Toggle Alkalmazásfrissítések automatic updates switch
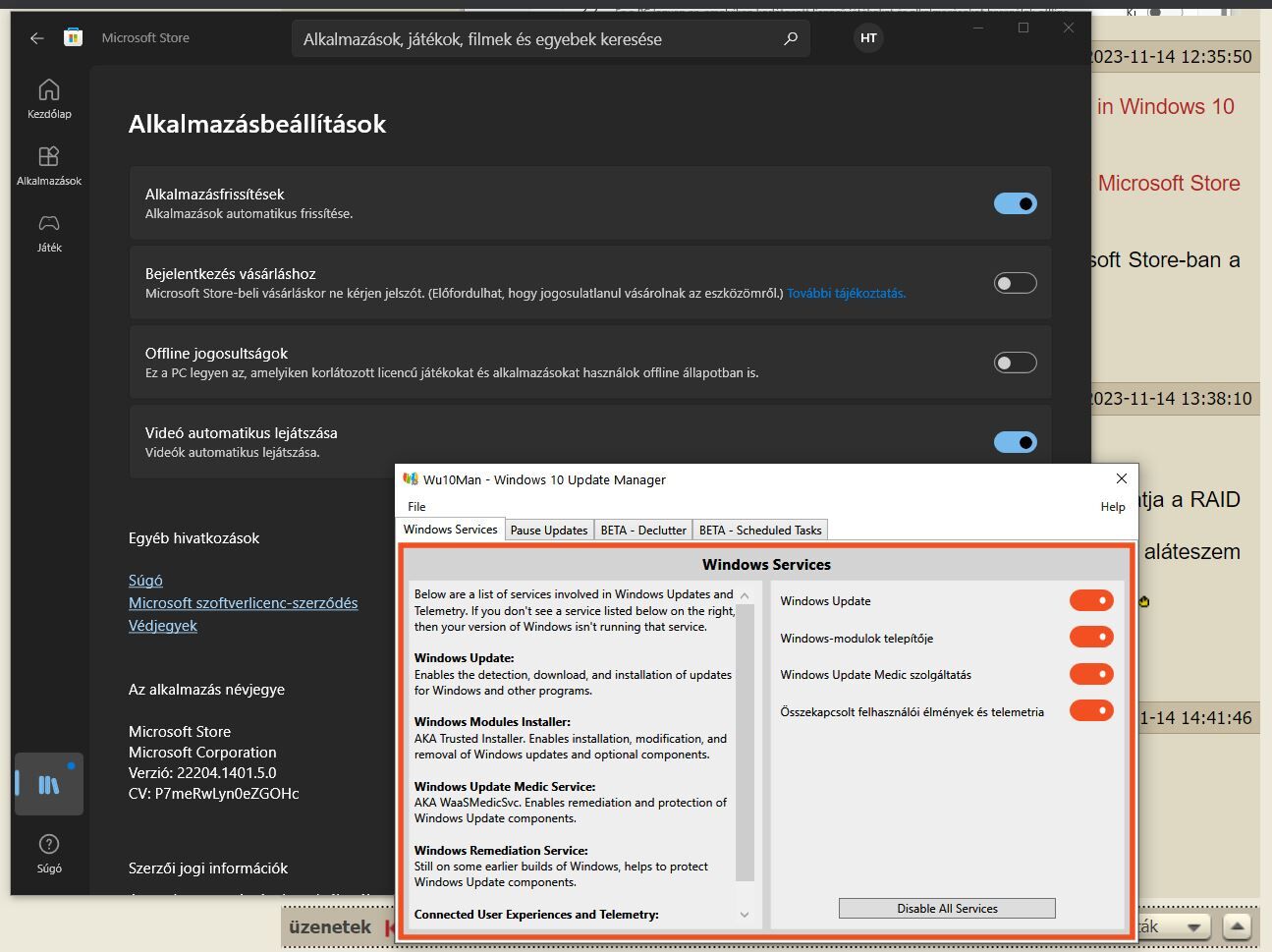Screen dimensions: 1272x952 pyautogui.click(x=1016, y=203)
